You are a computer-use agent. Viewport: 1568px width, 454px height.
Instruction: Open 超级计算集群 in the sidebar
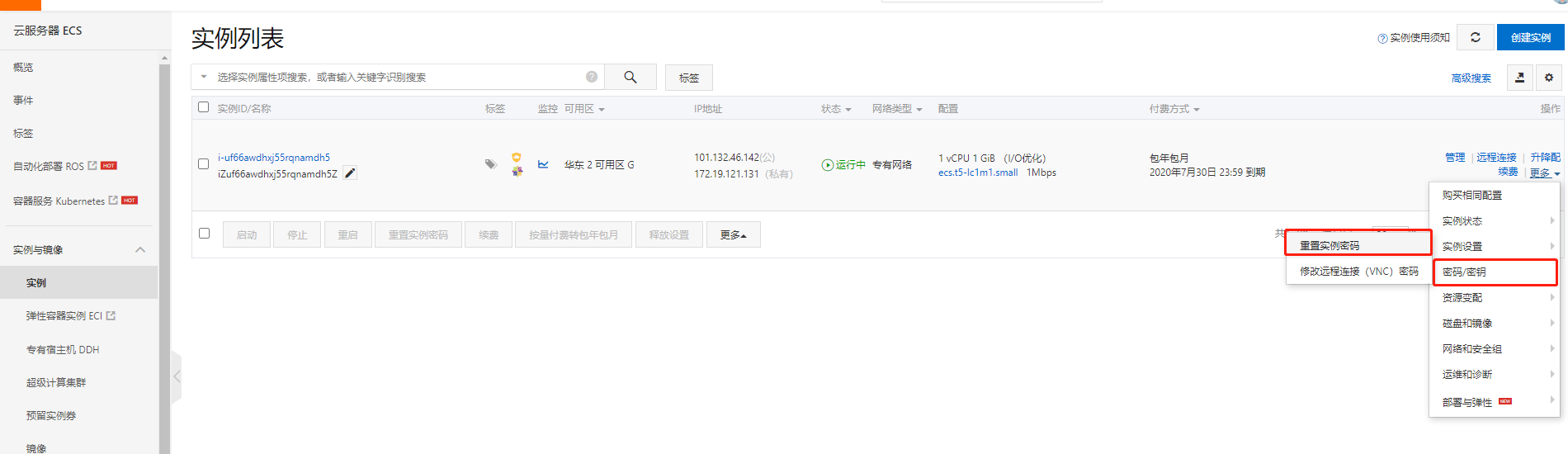(x=56, y=383)
